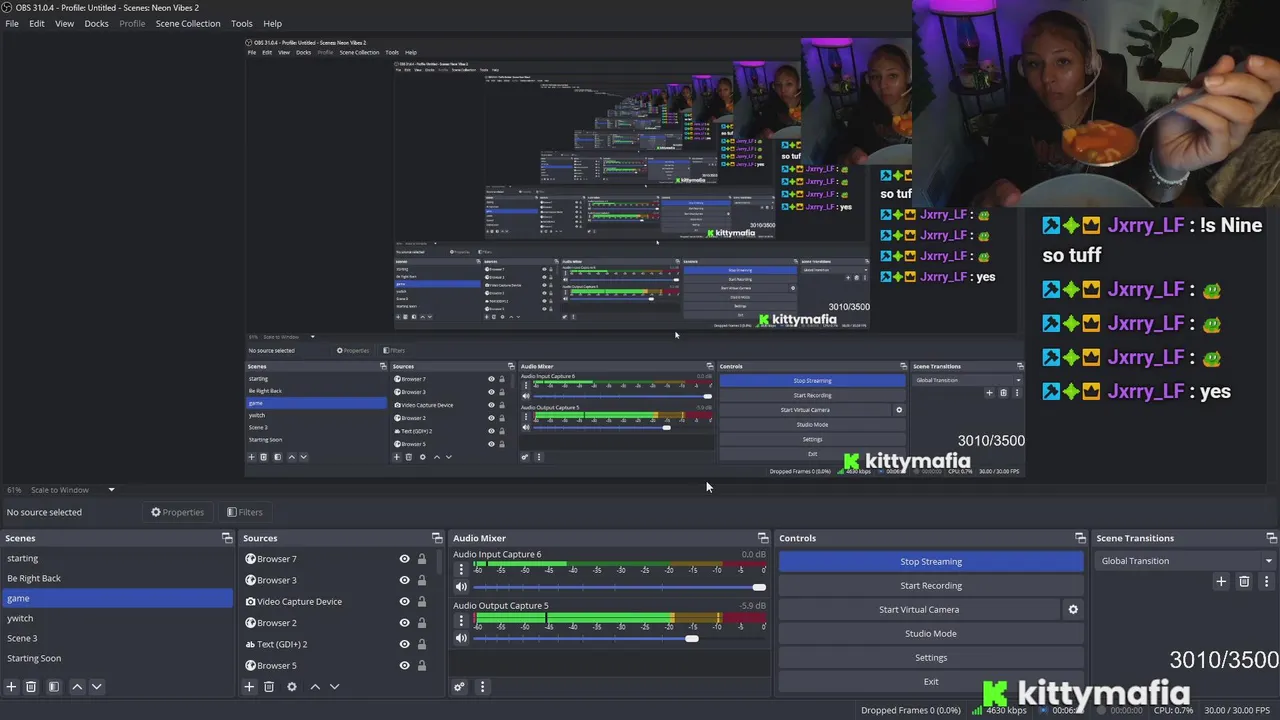Viewport: 1280px width, 720px height.
Task: Open the transition properties three-dot menu
Action: (x=1266, y=581)
